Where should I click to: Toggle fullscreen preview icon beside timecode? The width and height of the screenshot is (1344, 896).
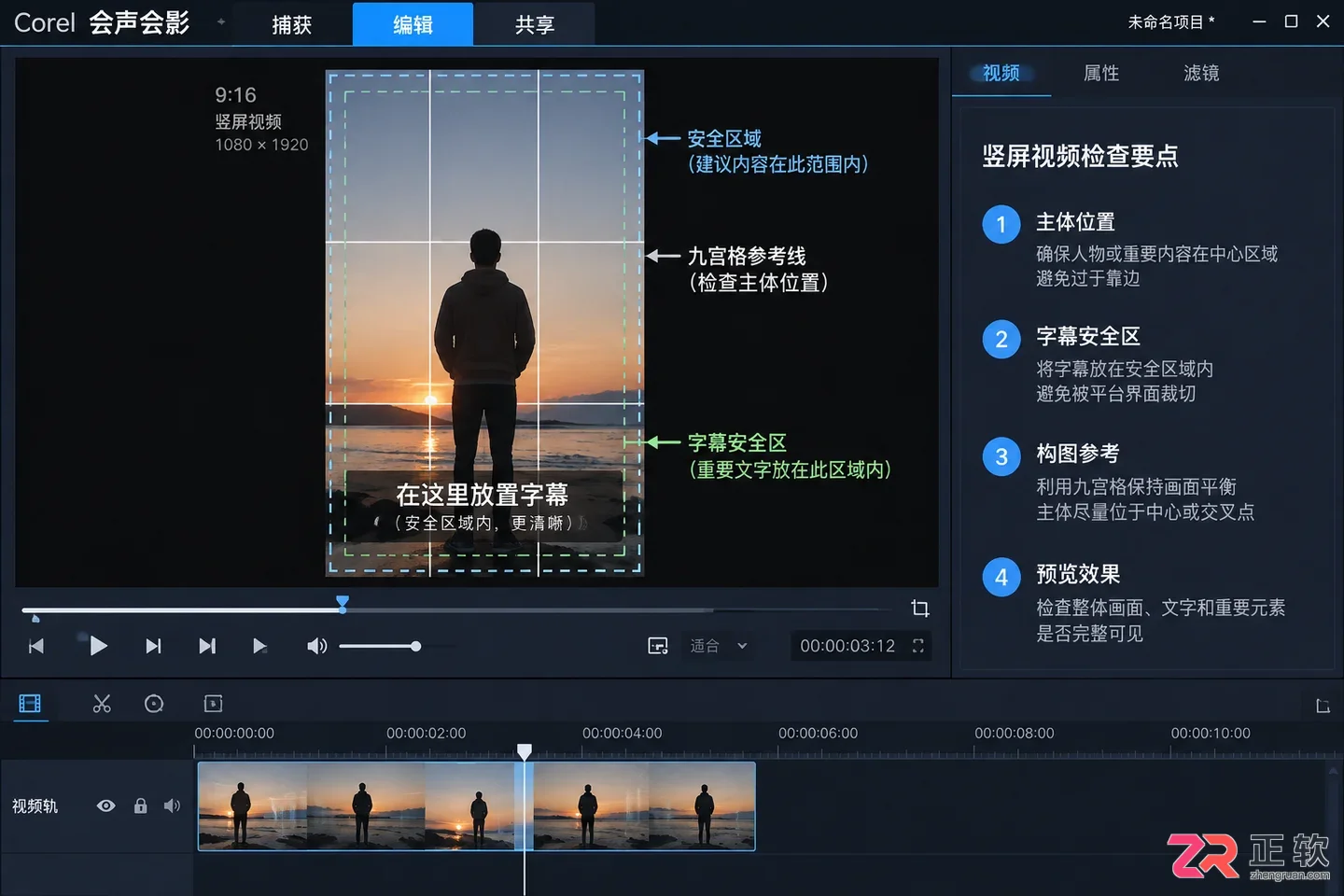pos(918,646)
